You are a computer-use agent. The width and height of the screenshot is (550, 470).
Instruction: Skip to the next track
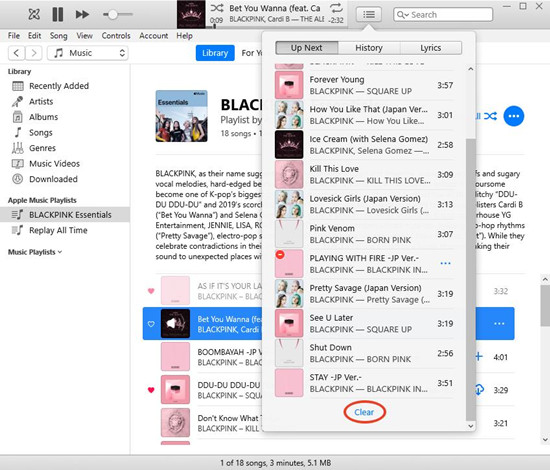[x=82, y=14]
